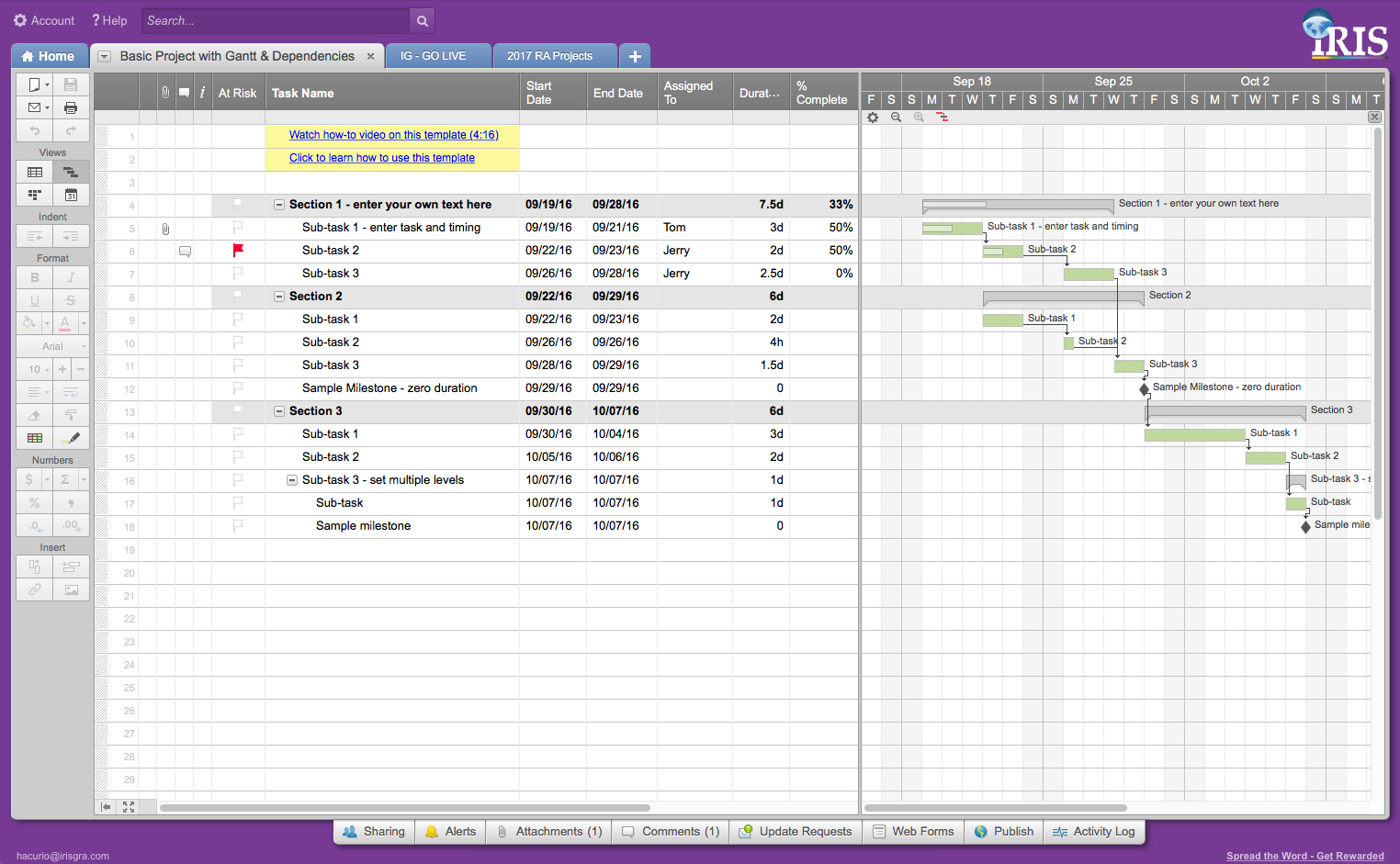
Task: Insert an image in the cell
Action: 71,589
